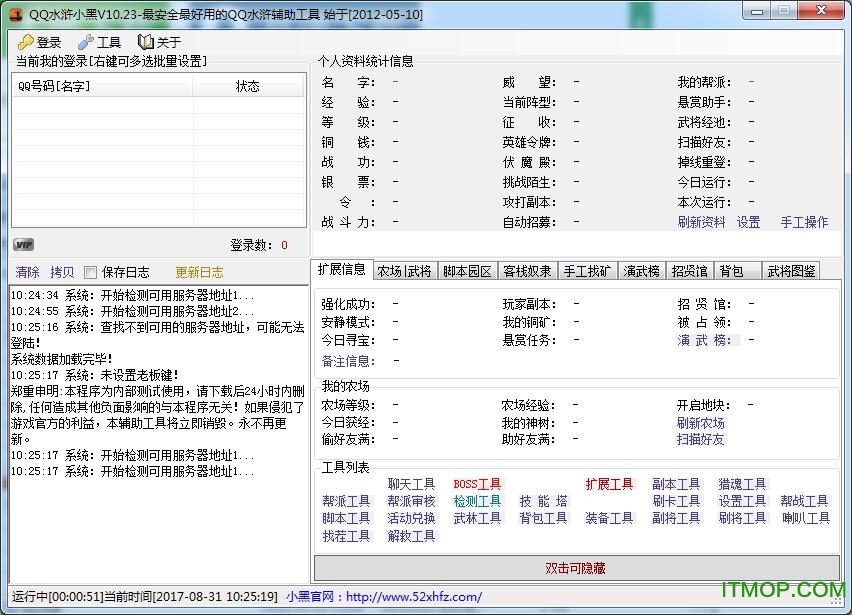Screen dimensions: 852x615
Task: Click the log line stamped 10:24:34
Action: click(132, 296)
